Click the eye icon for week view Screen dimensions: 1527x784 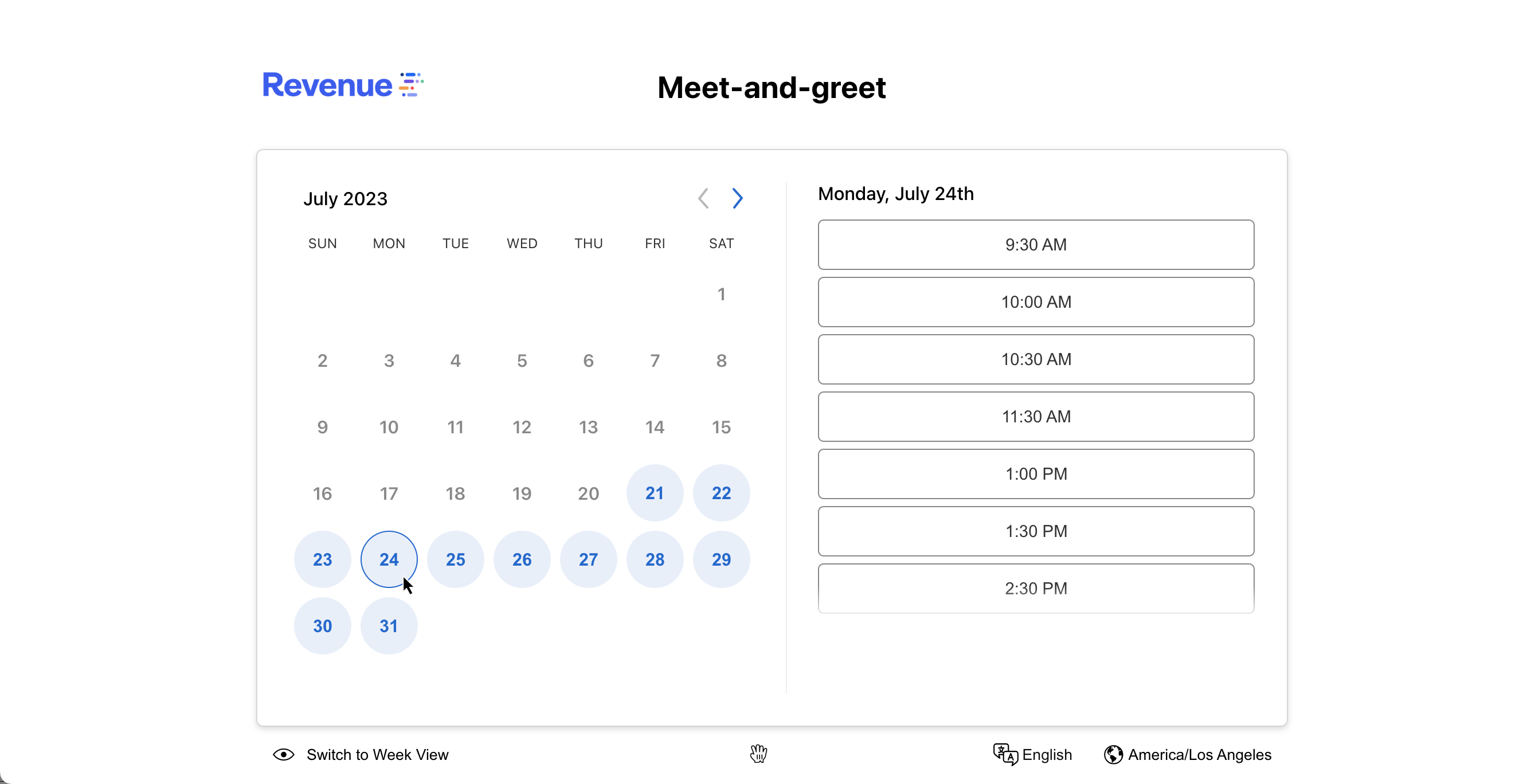coord(283,754)
